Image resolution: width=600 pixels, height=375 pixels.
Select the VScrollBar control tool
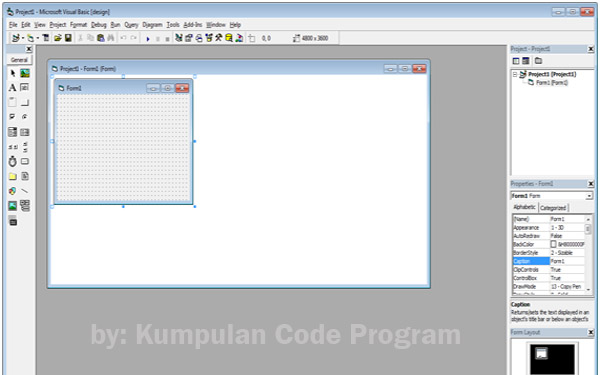pyautogui.click(x=25, y=147)
